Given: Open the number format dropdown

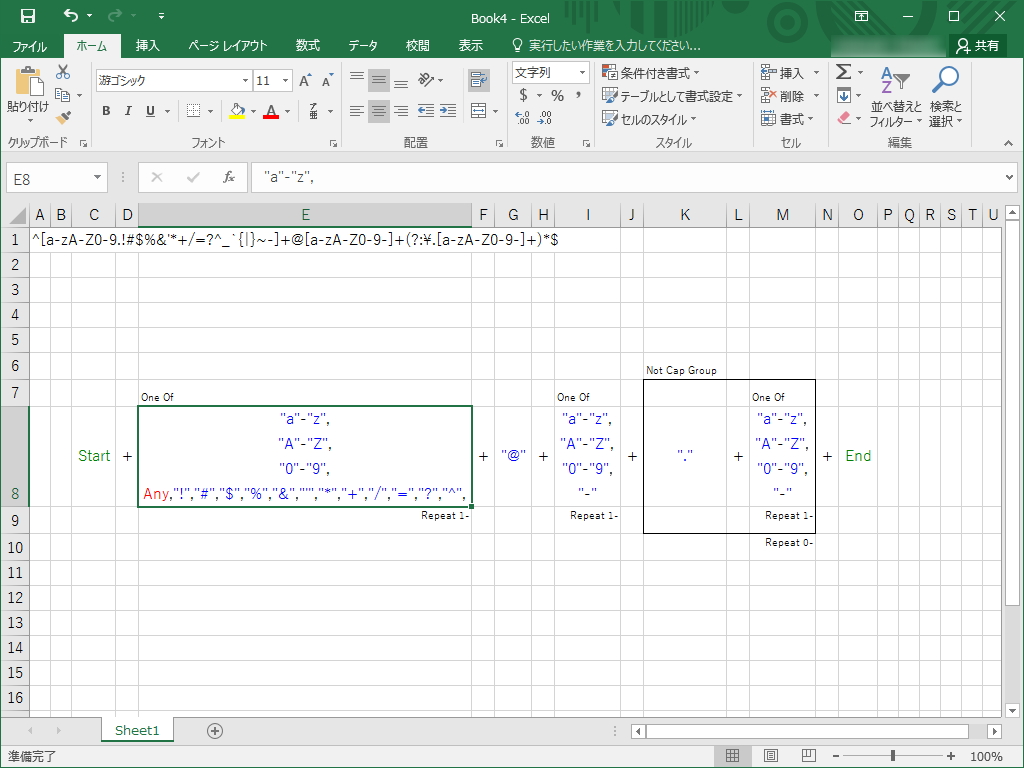Looking at the screenshot, I should pyautogui.click(x=582, y=72).
